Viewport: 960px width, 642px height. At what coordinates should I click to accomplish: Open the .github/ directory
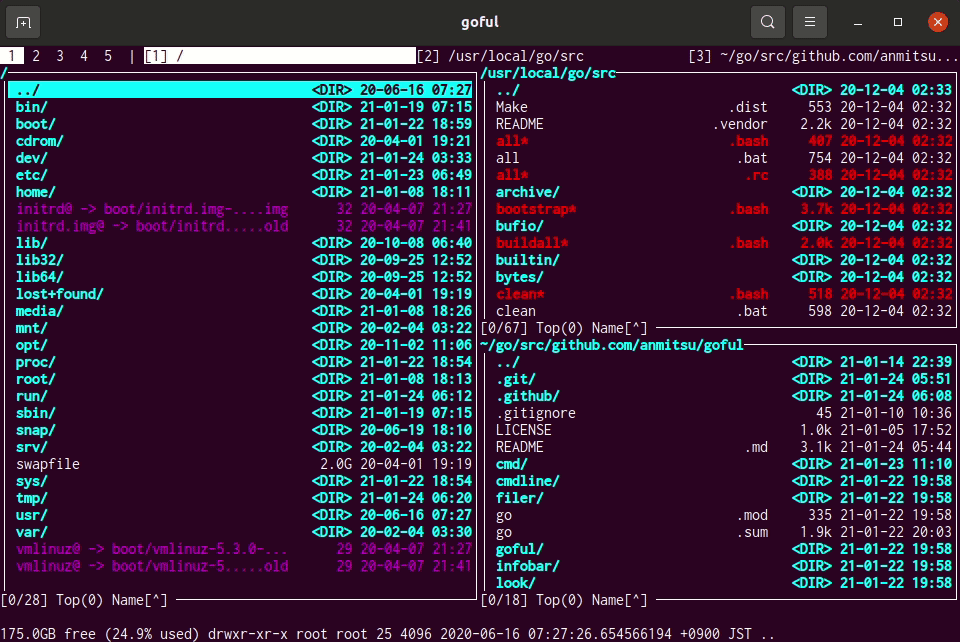(x=724, y=396)
